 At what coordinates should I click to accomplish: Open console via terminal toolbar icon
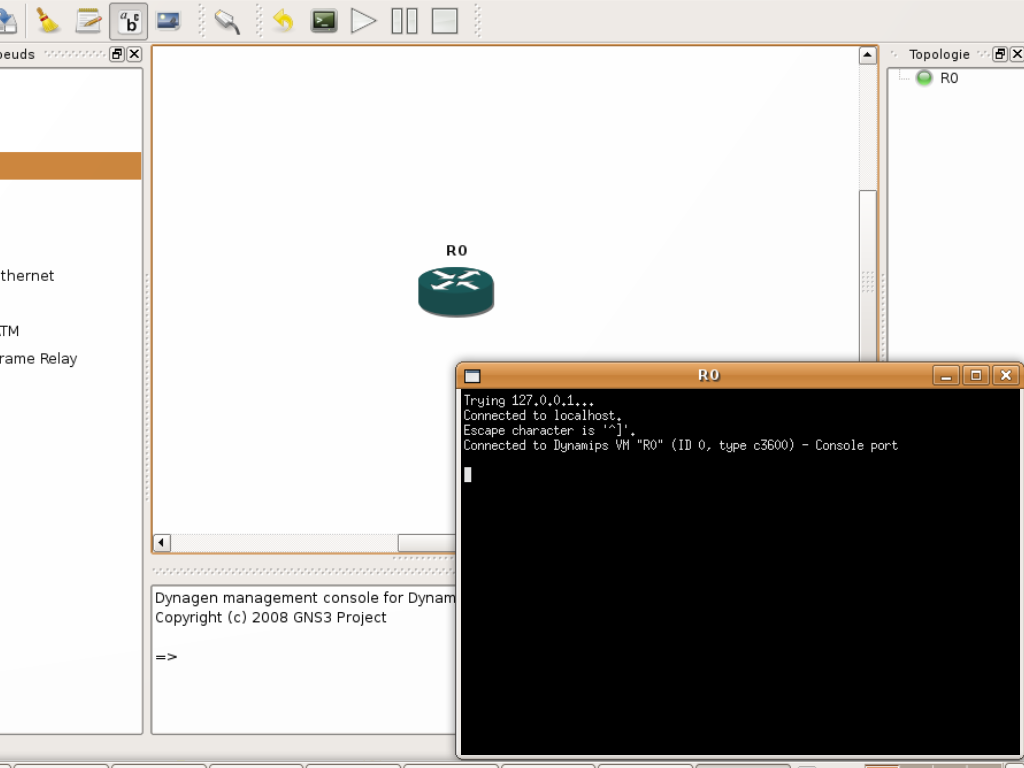point(324,21)
